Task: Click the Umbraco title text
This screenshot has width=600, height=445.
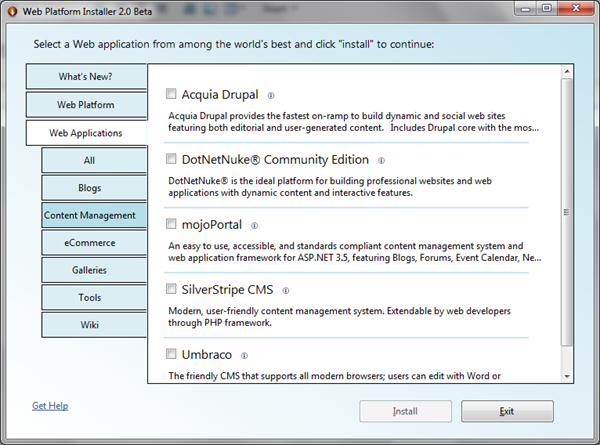Action: pos(207,355)
